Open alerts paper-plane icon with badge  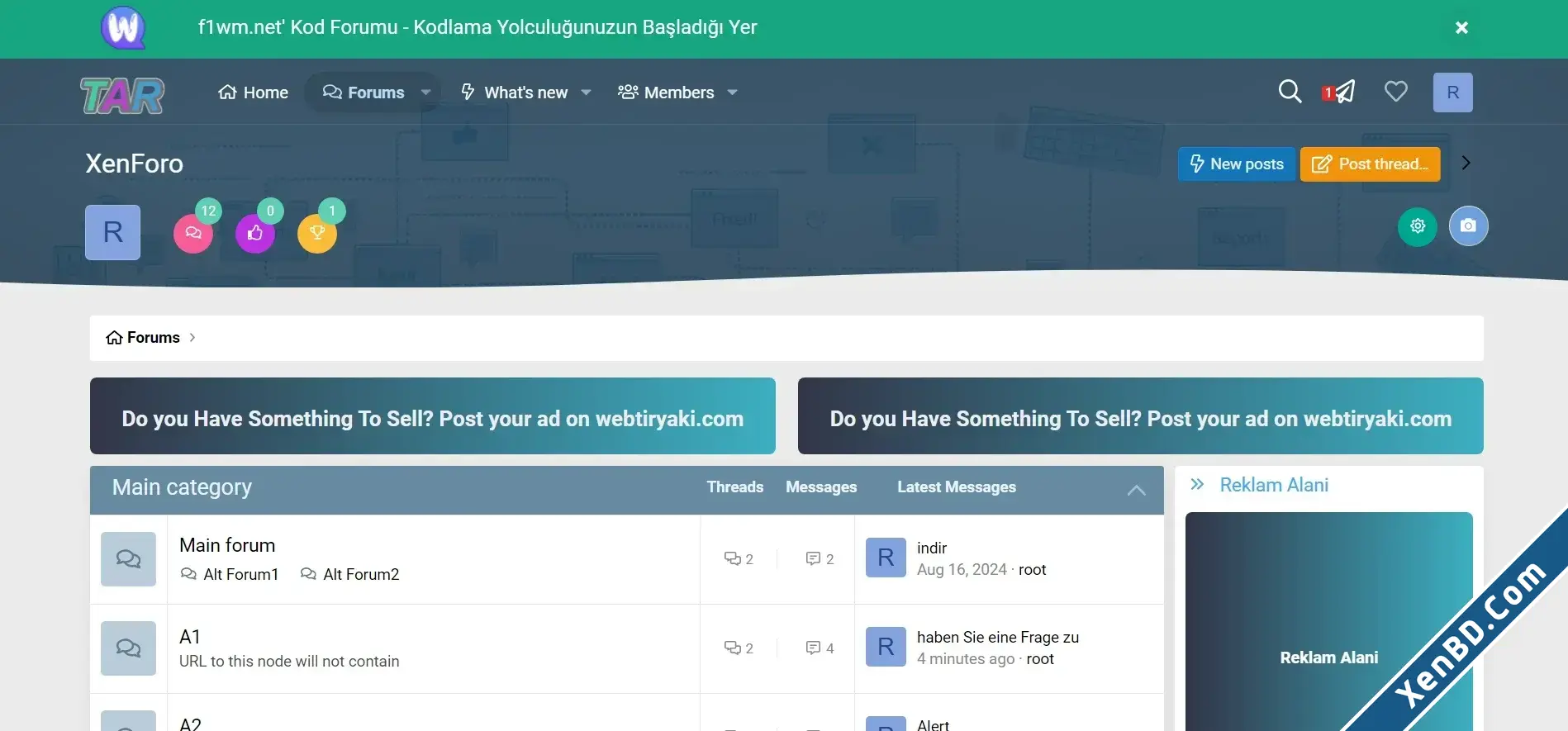tap(1339, 92)
